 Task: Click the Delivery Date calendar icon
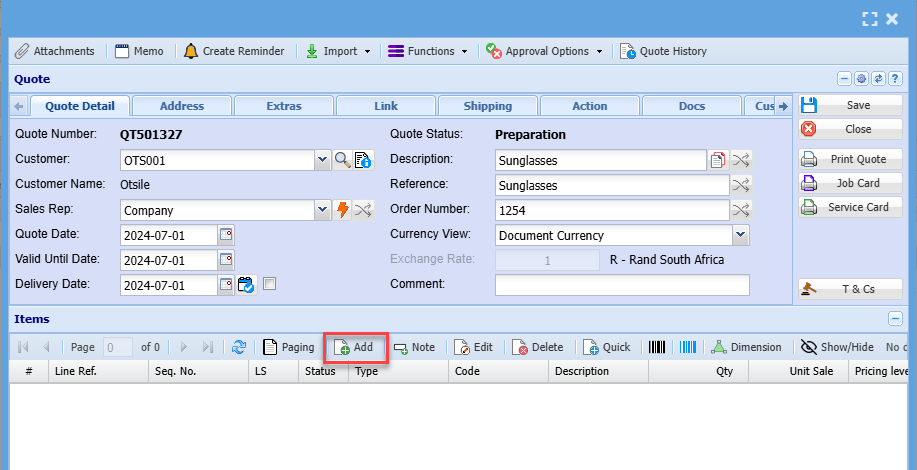[x=225, y=285]
